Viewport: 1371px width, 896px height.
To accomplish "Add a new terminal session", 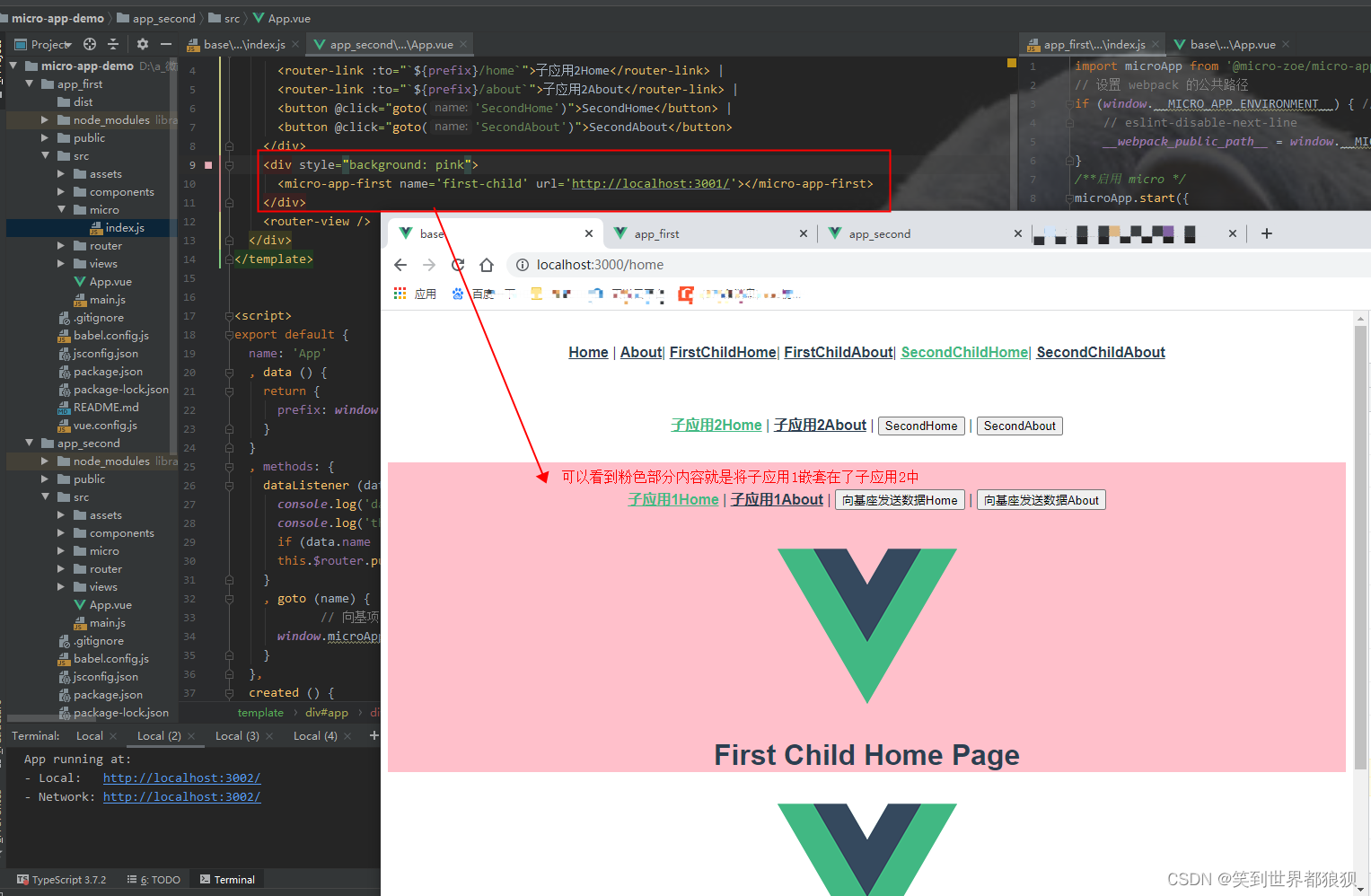I will pos(374,735).
